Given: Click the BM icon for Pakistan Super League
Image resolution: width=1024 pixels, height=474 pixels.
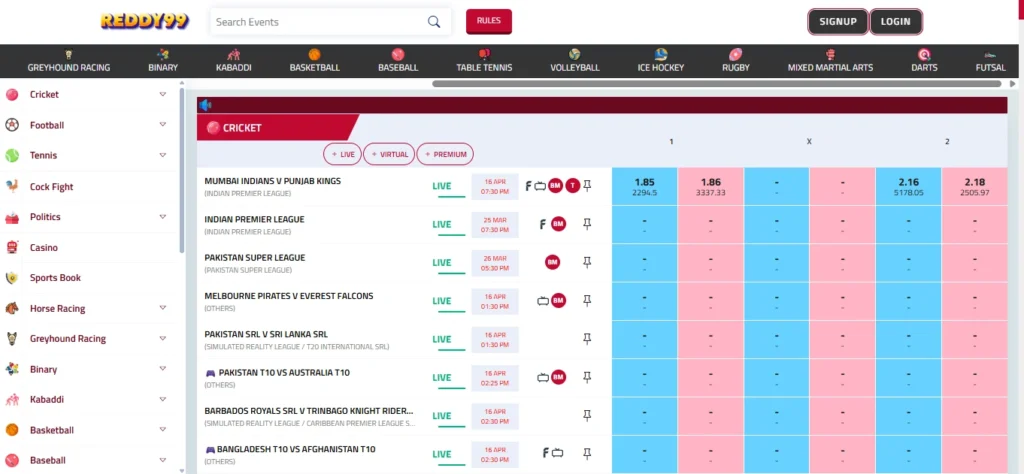Looking at the screenshot, I should [552, 262].
